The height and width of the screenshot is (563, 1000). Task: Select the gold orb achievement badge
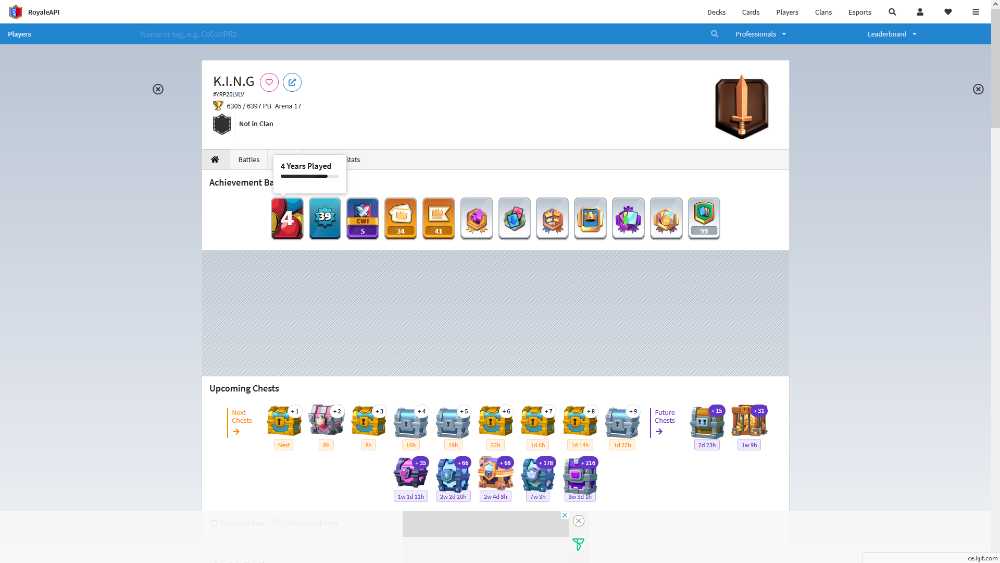click(666, 219)
